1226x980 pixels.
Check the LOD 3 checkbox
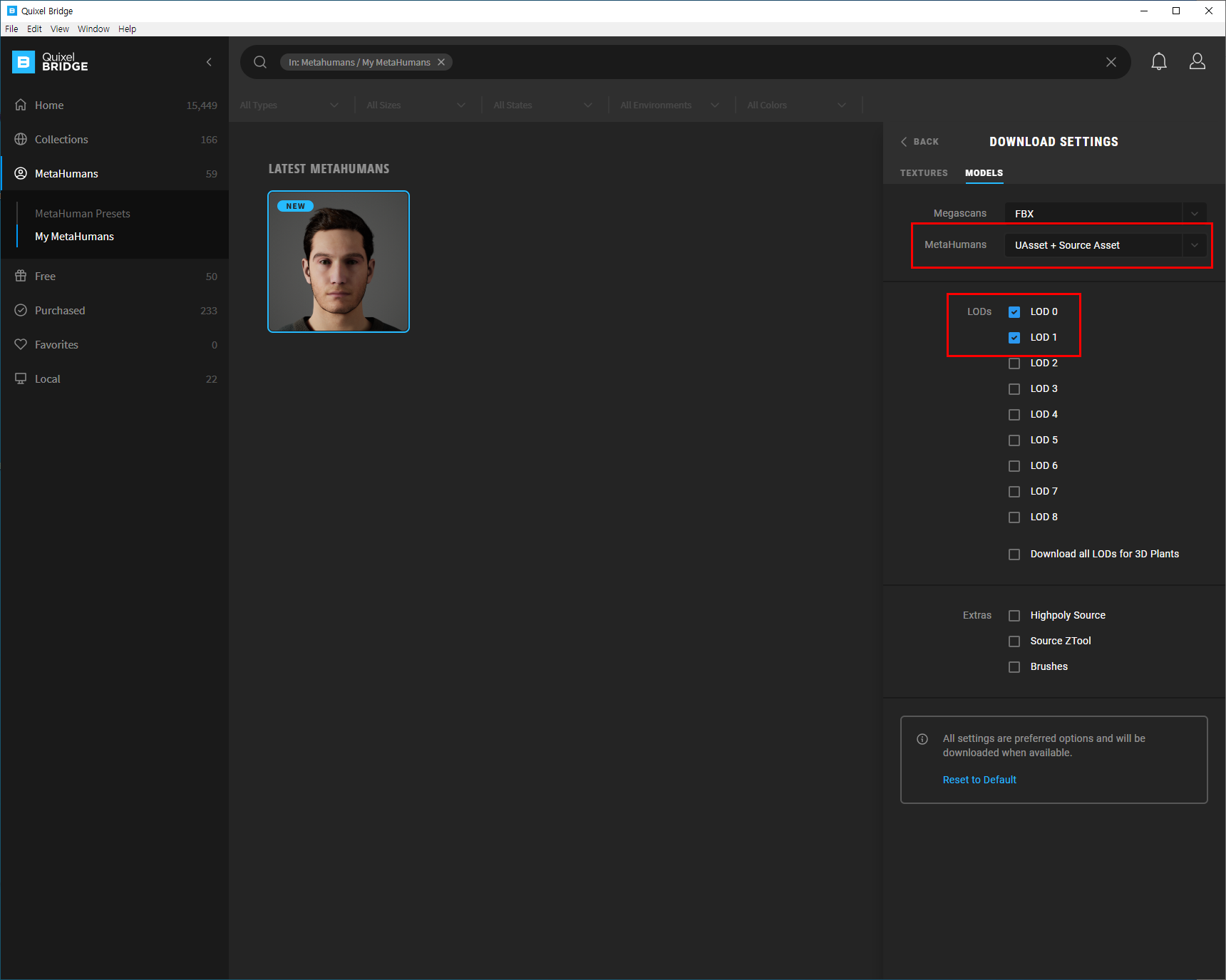click(1014, 388)
